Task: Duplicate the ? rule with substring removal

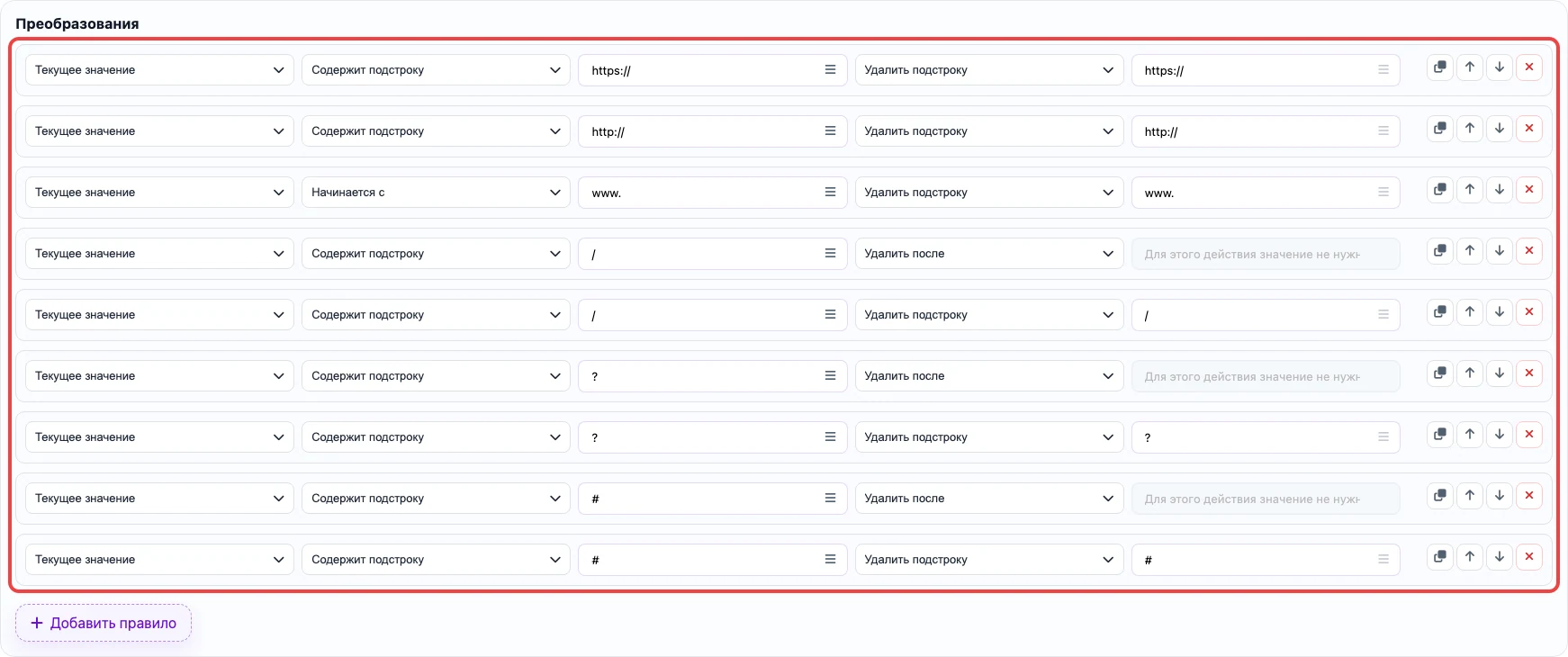Action: pyautogui.click(x=1440, y=435)
